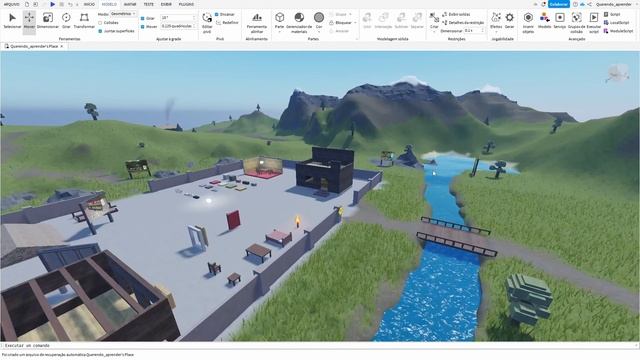Image resolution: width=640 pixels, height=360 pixels.
Task: Switch to the AVATAR tab
Action: pyautogui.click(x=130, y=4)
